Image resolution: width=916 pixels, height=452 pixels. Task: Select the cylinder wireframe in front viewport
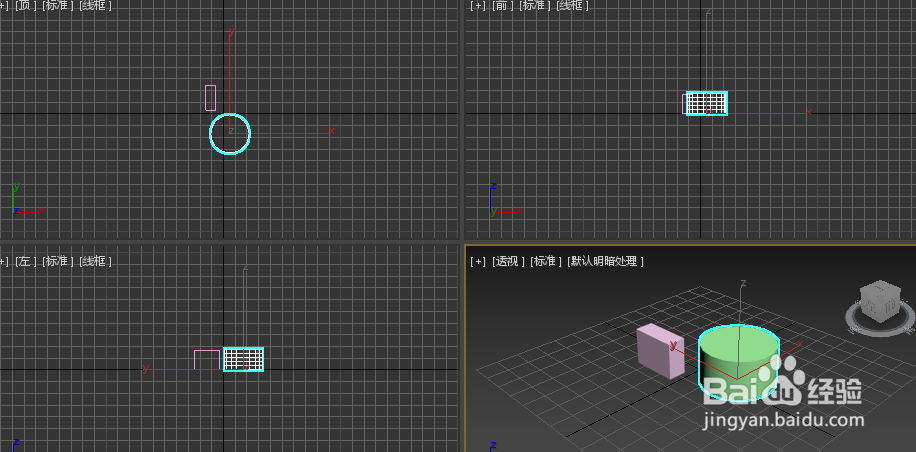tap(707, 103)
